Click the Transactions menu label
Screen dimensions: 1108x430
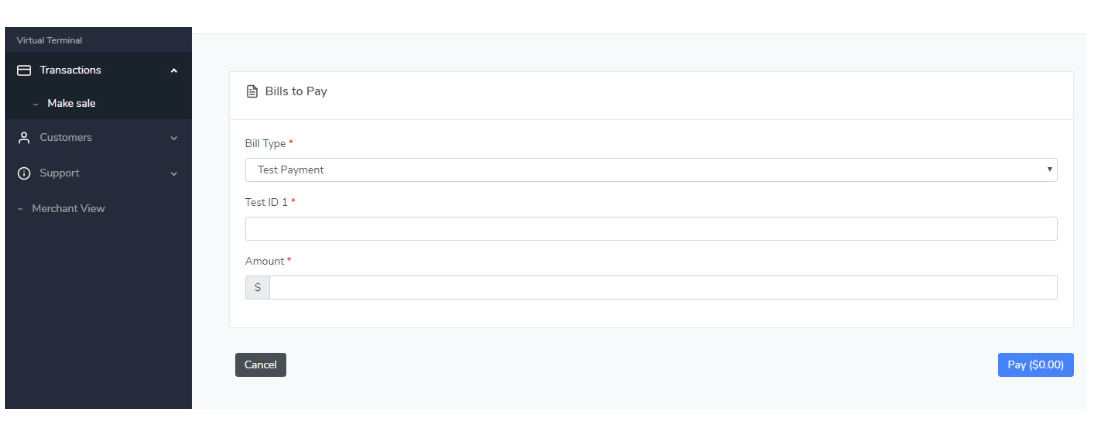(x=70, y=71)
